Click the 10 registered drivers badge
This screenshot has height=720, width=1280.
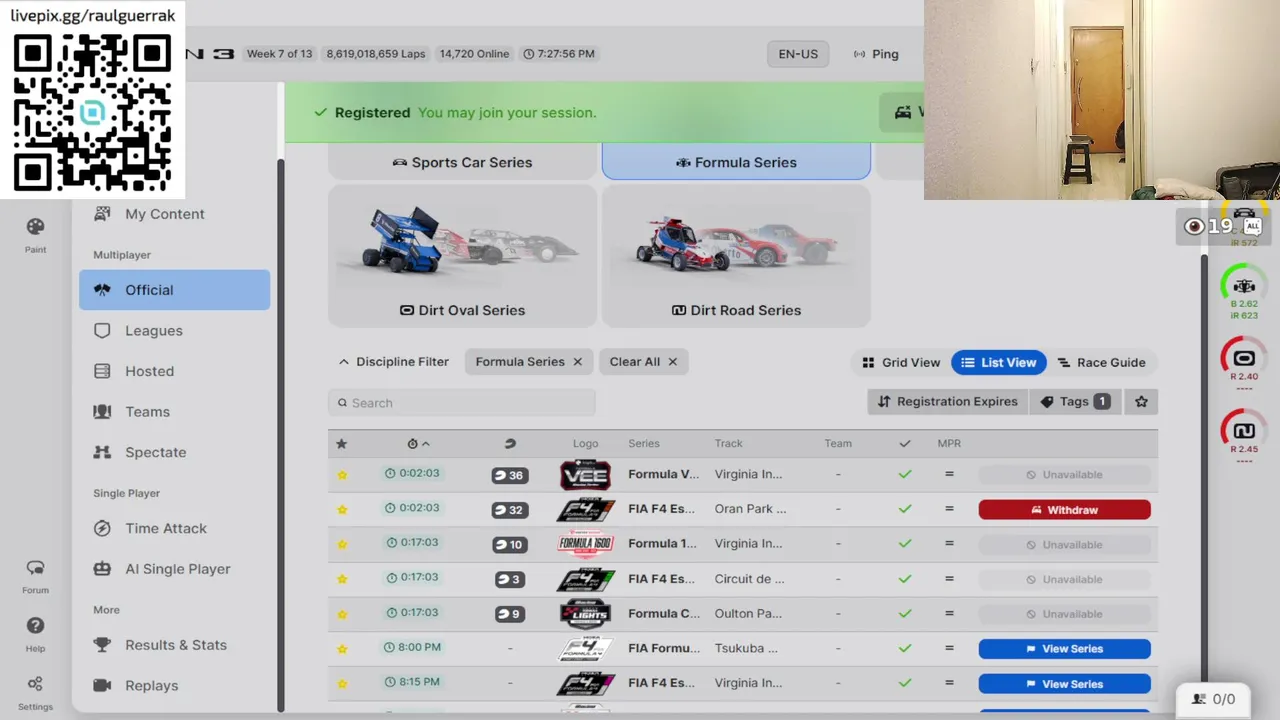510,545
